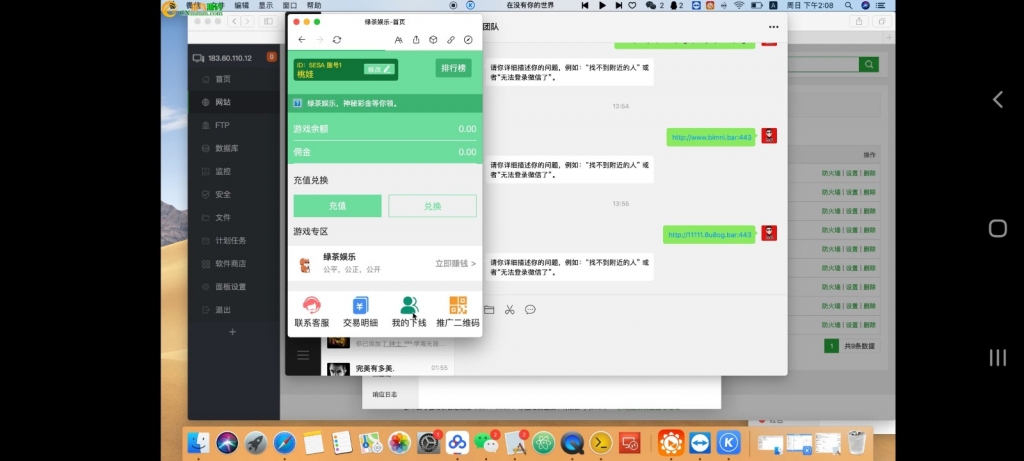Click the Terminal icon in the Dock

(x=601, y=441)
